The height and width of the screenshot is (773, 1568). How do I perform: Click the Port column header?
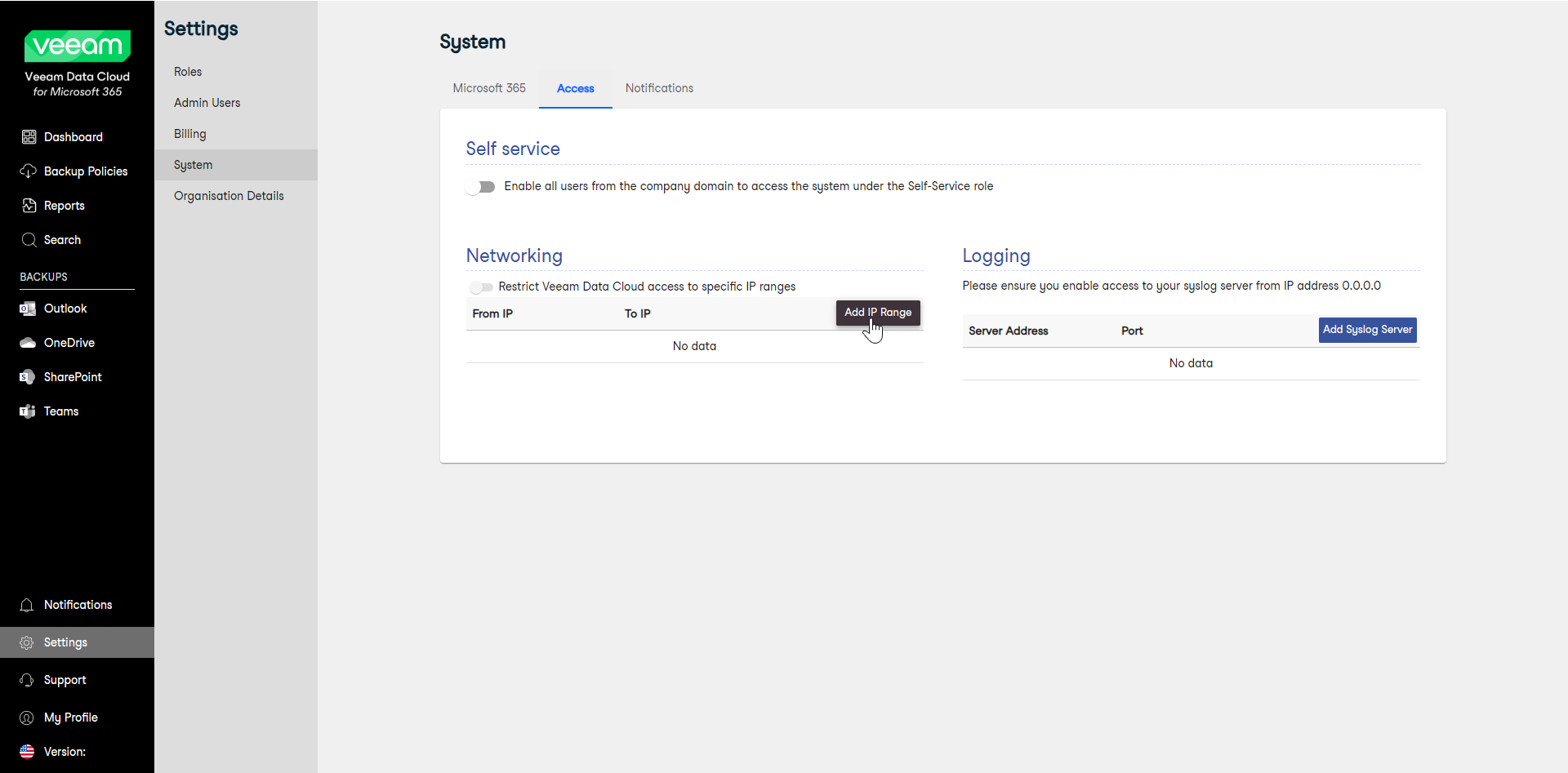click(1132, 331)
